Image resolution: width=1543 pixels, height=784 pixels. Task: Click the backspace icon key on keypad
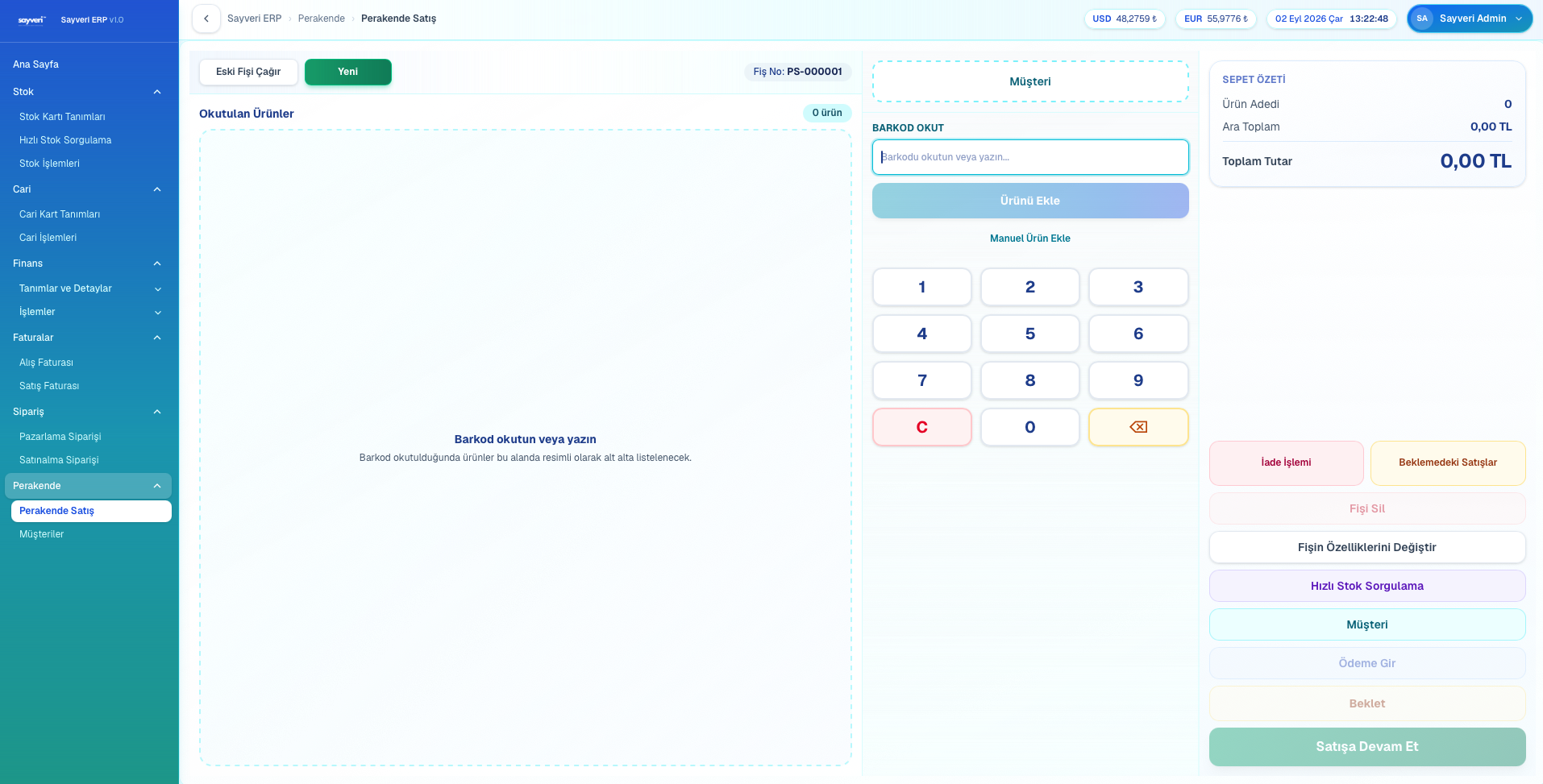coord(1138,427)
